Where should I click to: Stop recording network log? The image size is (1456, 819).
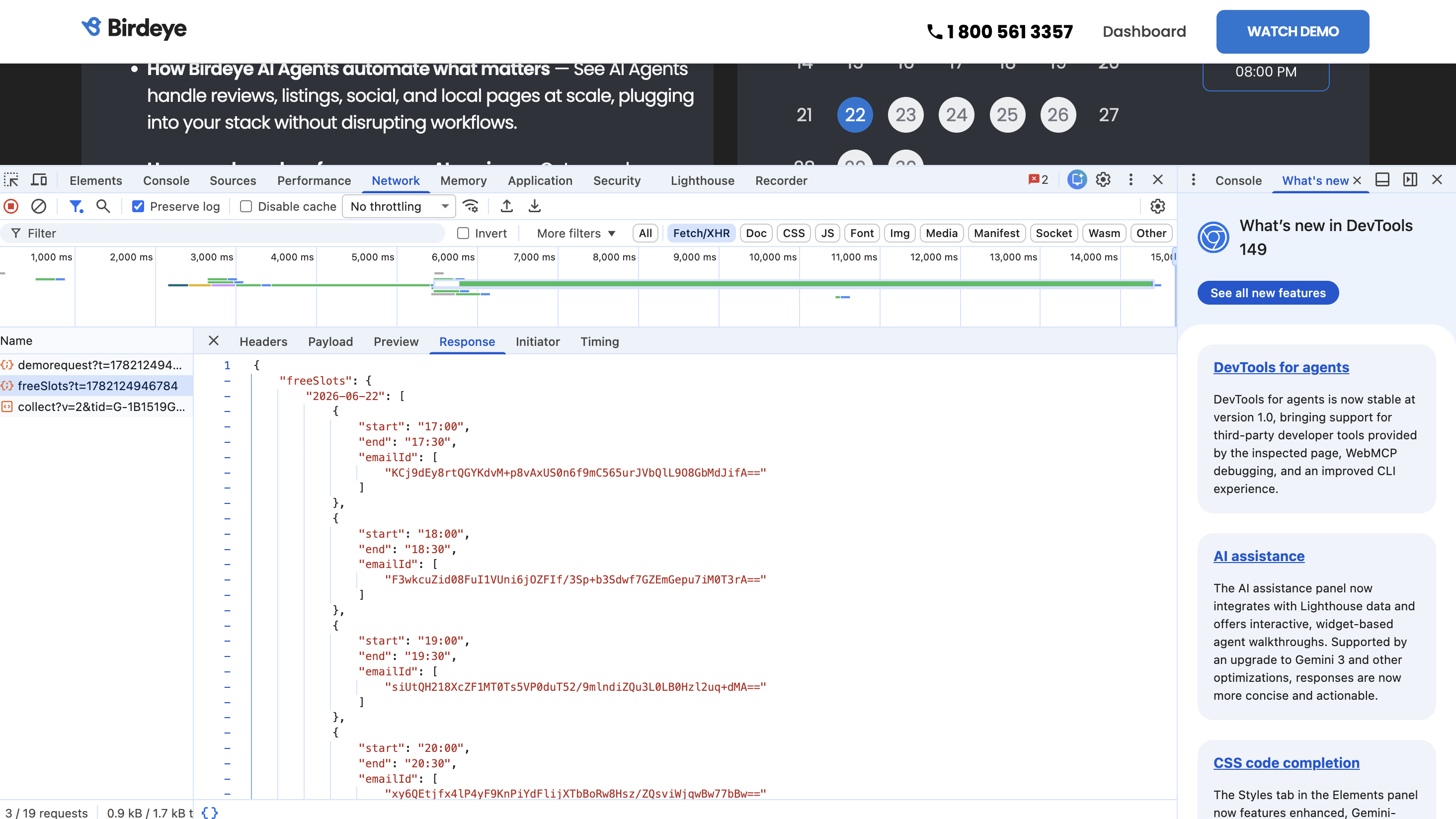[11, 206]
